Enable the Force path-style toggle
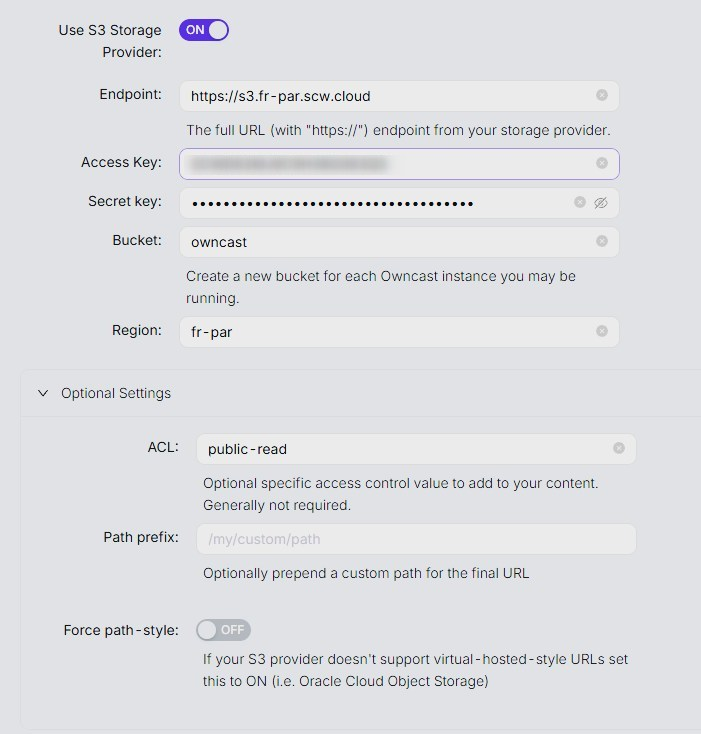Viewport: 701px width, 734px height. pos(223,630)
